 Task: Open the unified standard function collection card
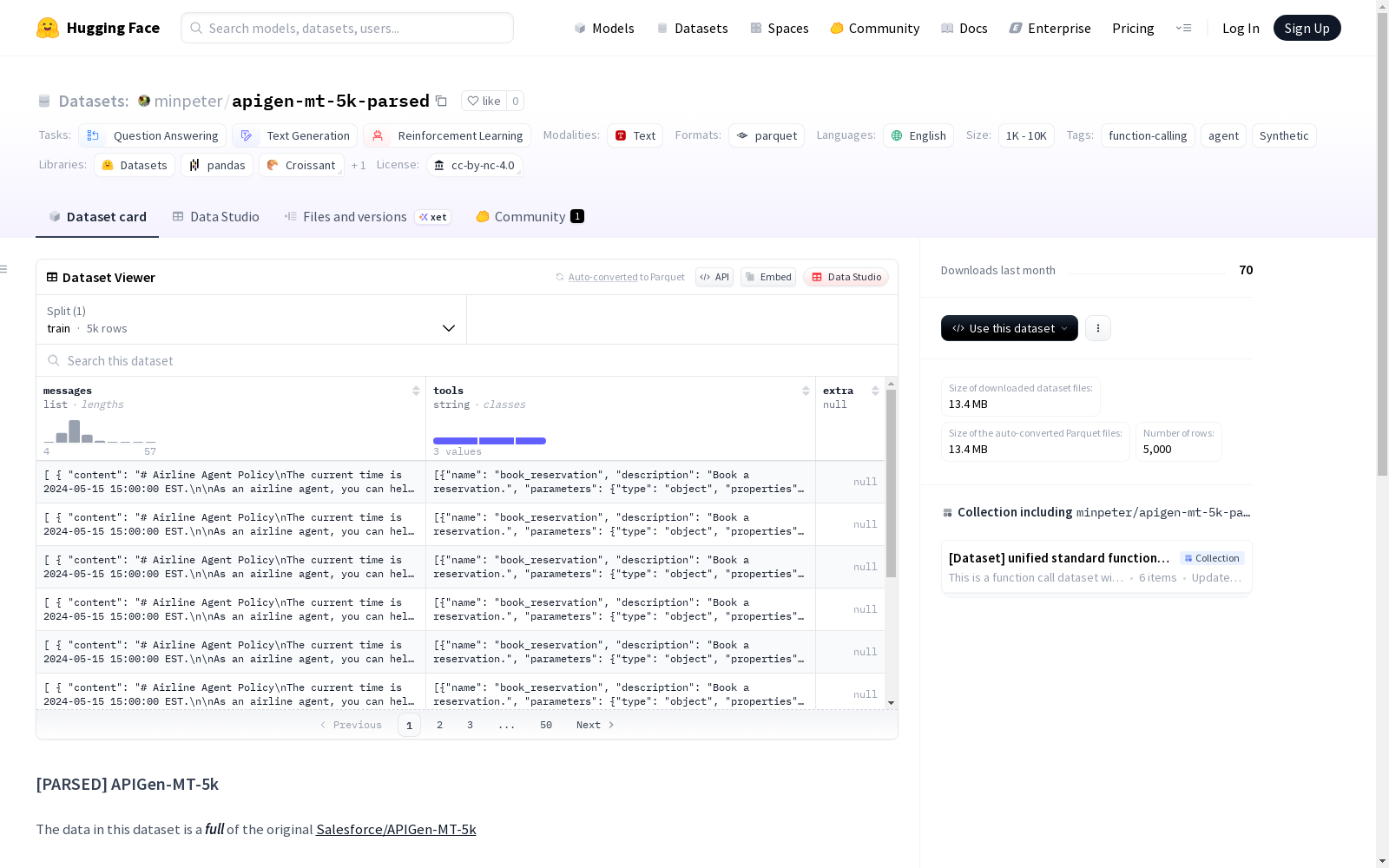1096,567
